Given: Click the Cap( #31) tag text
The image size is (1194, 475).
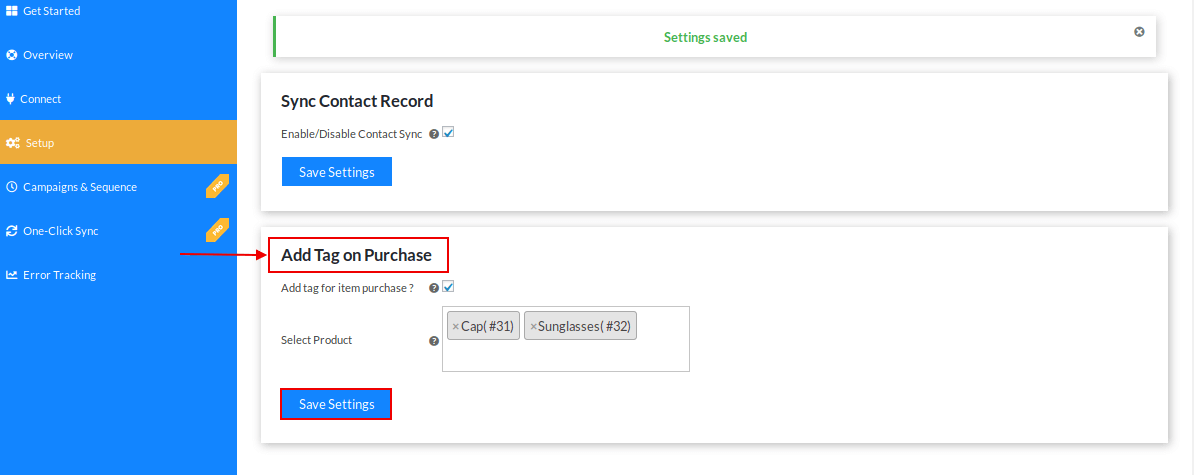Looking at the screenshot, I should 487,327.
